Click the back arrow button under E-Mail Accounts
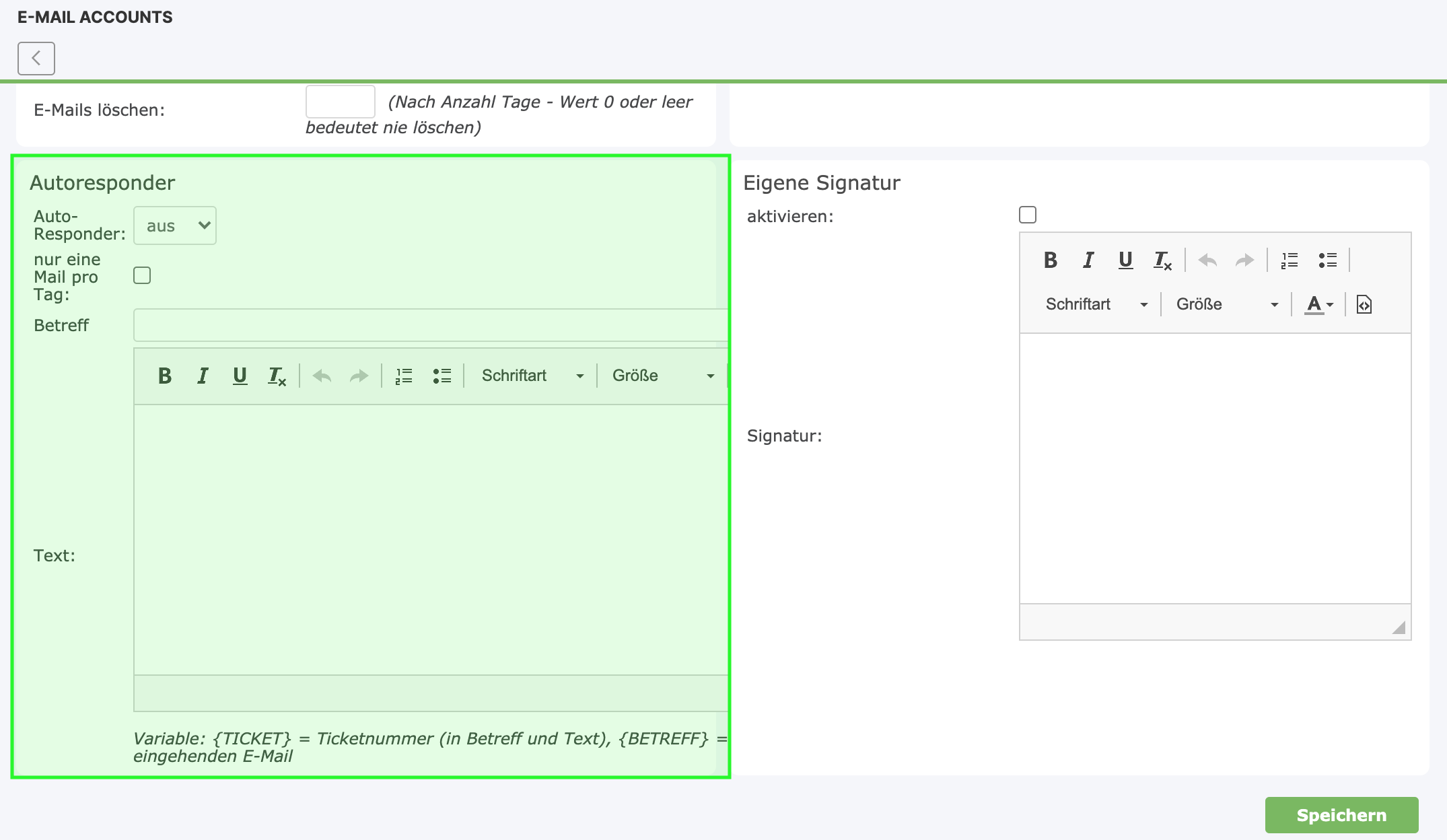 click(36, 59)
